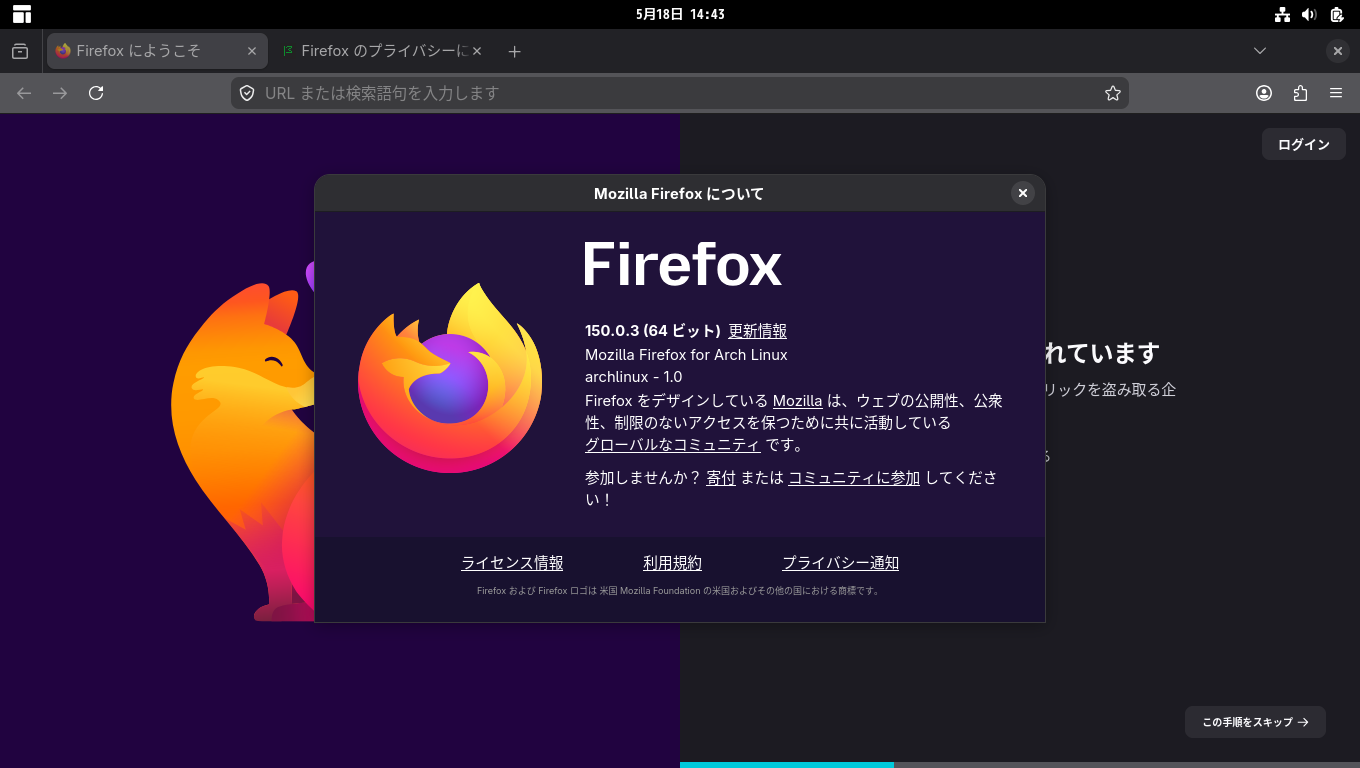This screenshot has height=768, width=1360.
Task: Click the battery status tray icon
Action: [x=1337, y=14]
